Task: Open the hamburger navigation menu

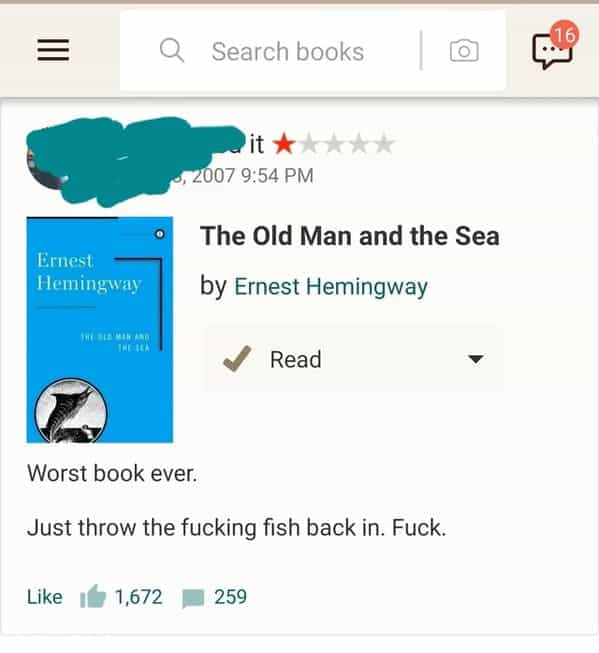Action: coord(53,50)
